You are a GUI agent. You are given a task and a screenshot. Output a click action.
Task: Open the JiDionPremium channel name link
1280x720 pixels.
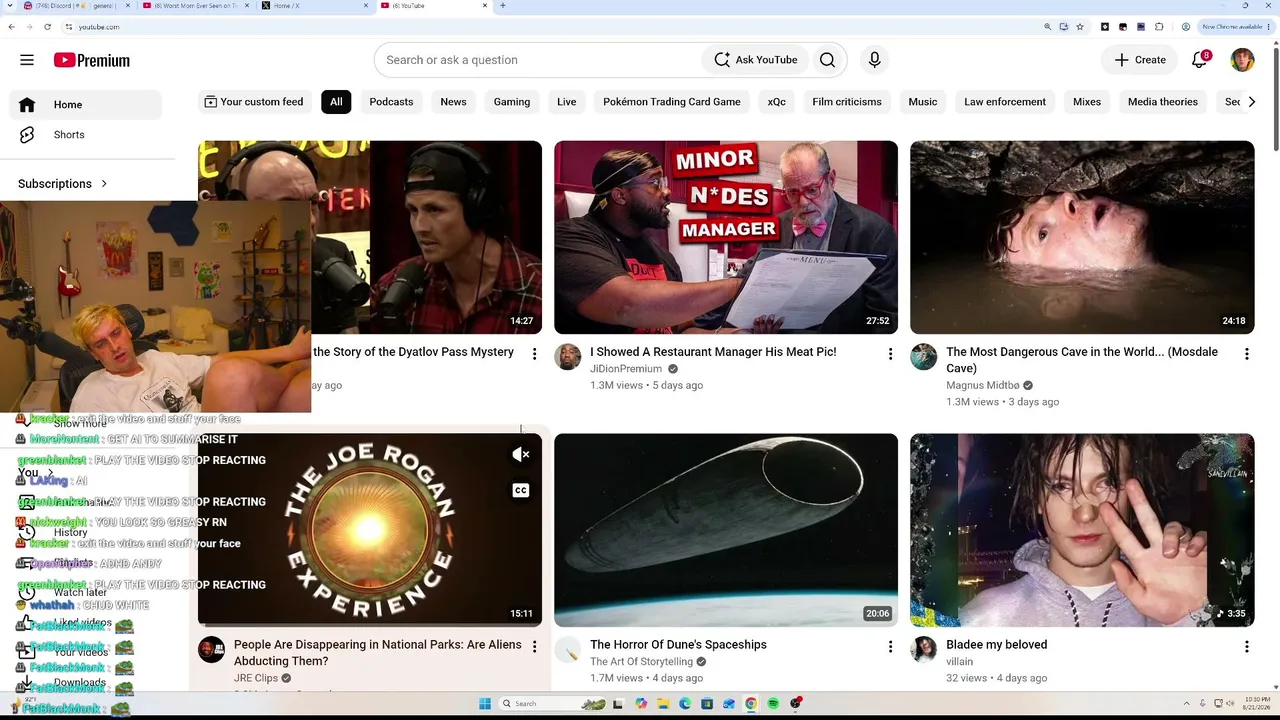click(626, 369)
